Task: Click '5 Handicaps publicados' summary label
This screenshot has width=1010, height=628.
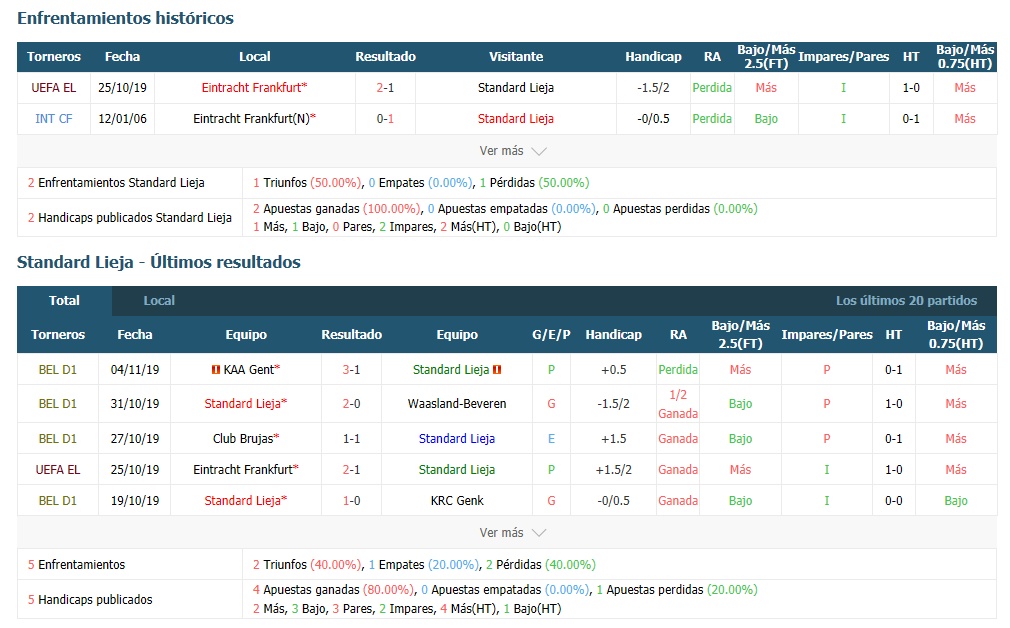Action: coord(90,600)
